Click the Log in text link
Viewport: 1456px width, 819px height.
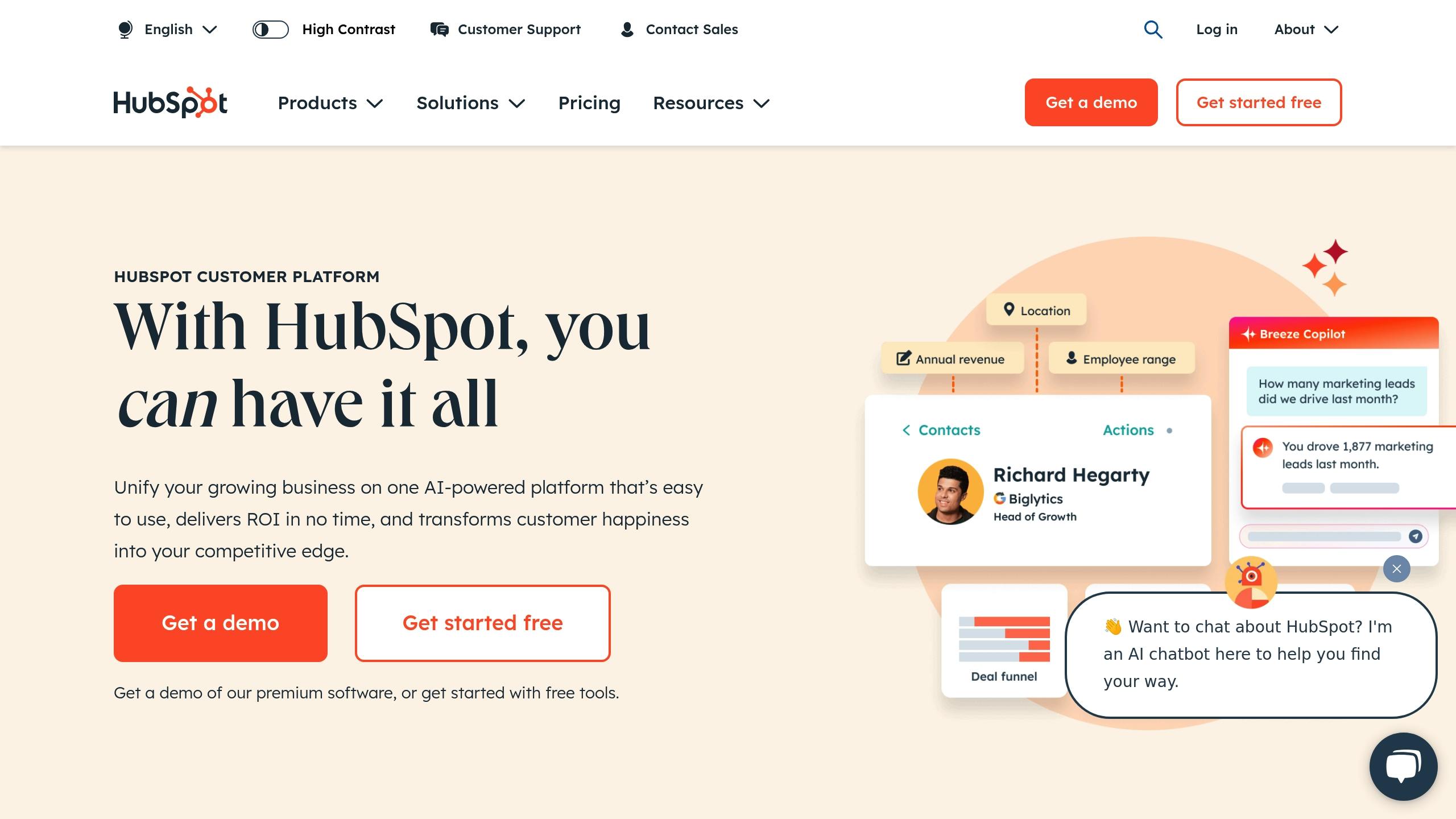1217,29
